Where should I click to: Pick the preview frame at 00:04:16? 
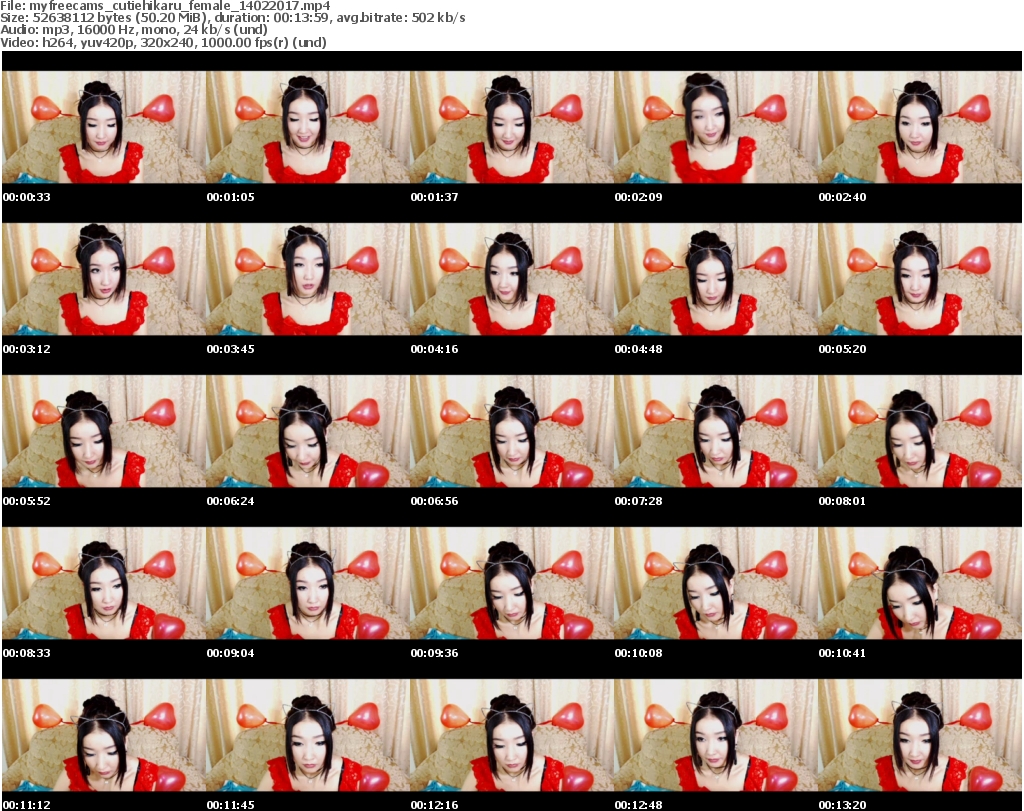[512, 279]
